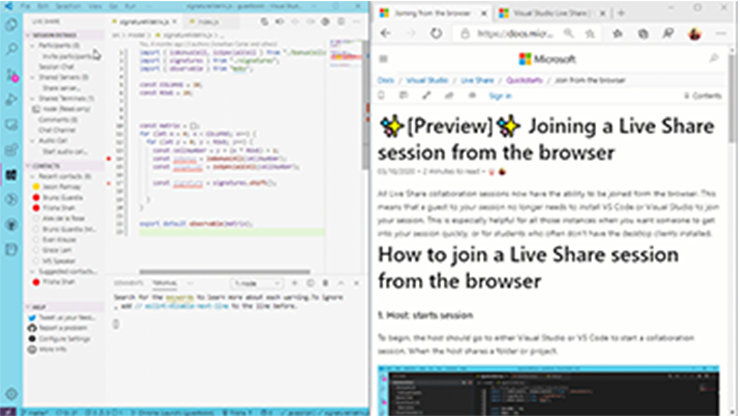Open the Search view in activity bar
The width and height of the screenshot is (740, 417).
[x=11, y=48]
